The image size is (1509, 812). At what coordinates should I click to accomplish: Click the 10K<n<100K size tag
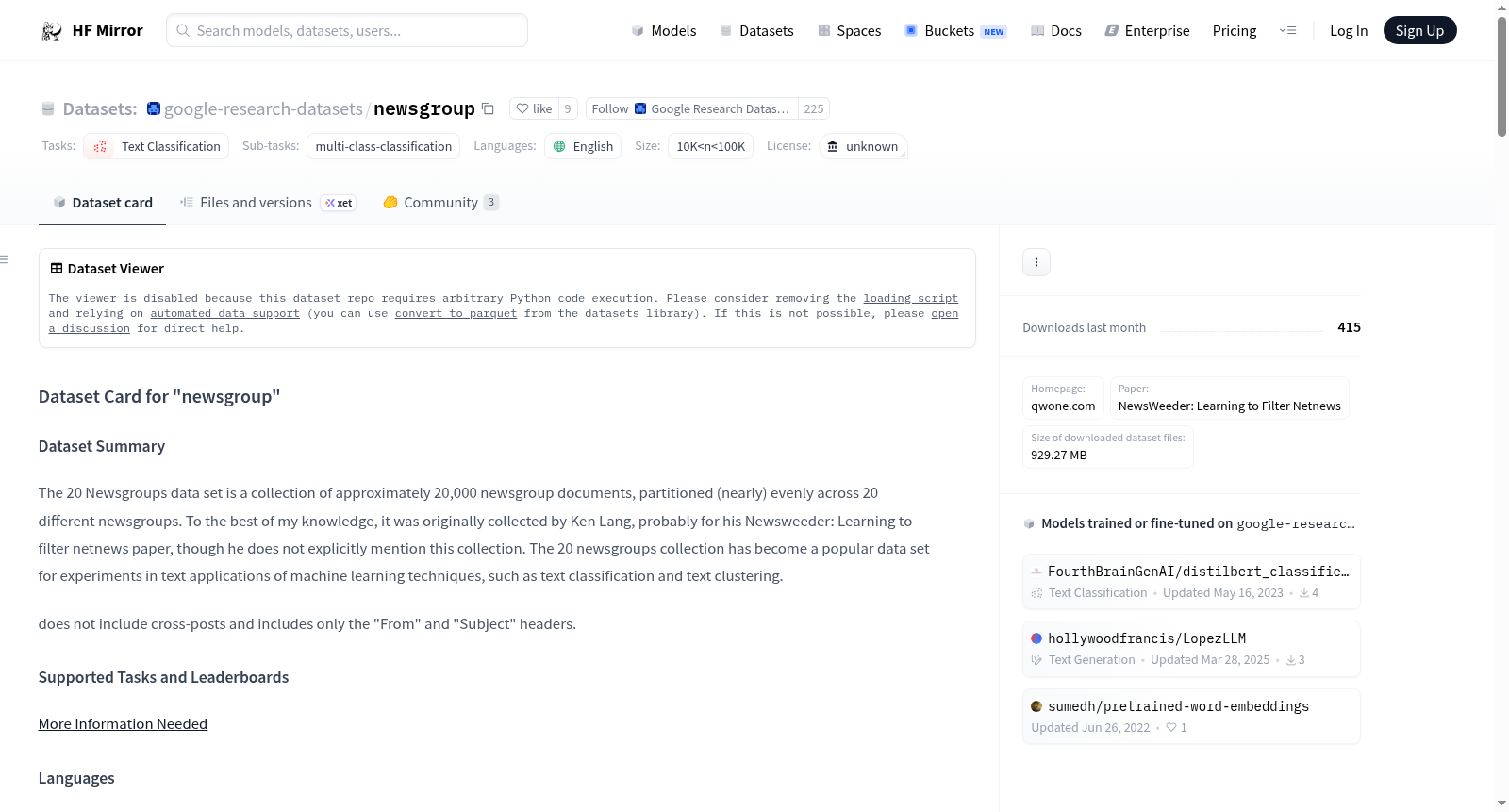tap(711, 146)
